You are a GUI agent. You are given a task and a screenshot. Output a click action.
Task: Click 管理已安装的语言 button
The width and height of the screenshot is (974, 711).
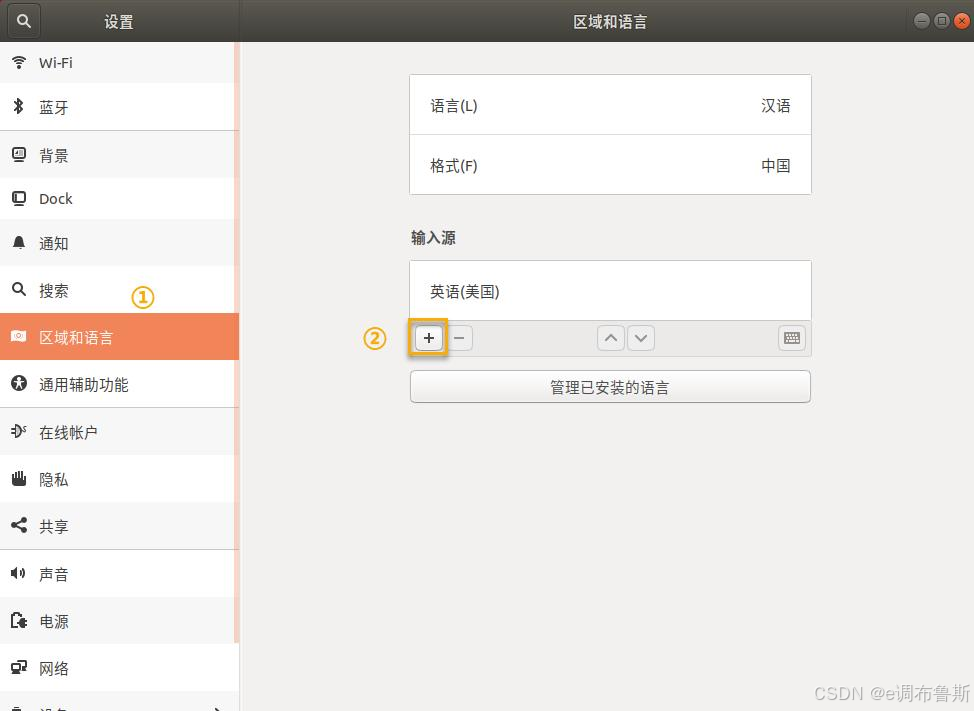610,387
